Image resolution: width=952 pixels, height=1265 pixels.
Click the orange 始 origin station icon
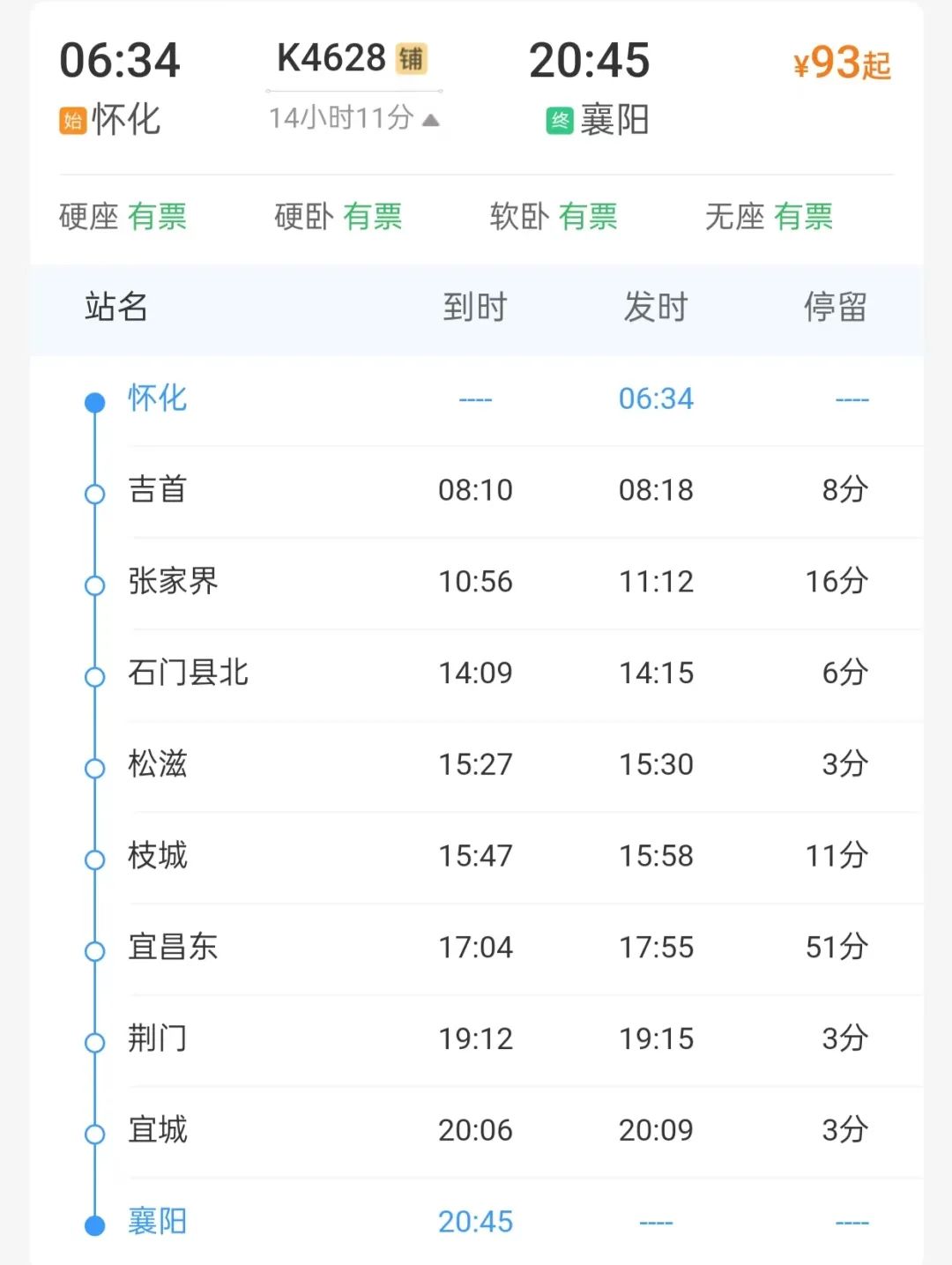pos(72,121)
